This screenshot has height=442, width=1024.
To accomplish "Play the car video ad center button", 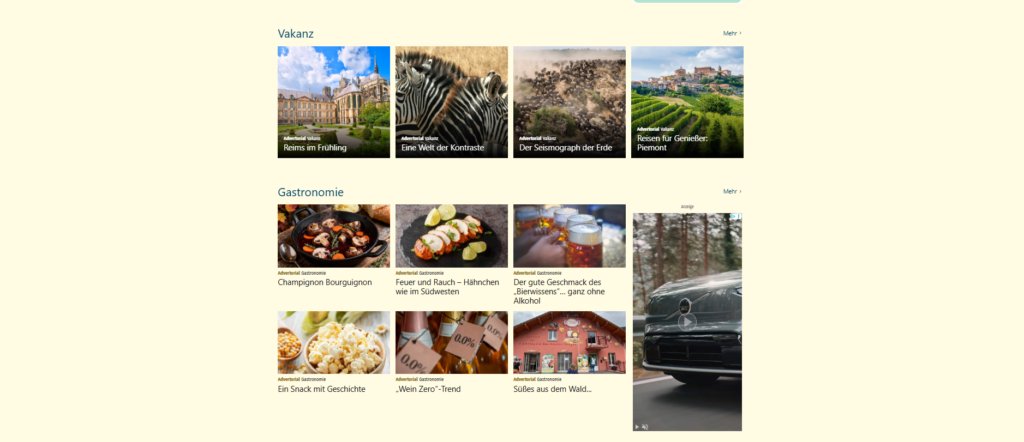I will [x=686, y=322].
